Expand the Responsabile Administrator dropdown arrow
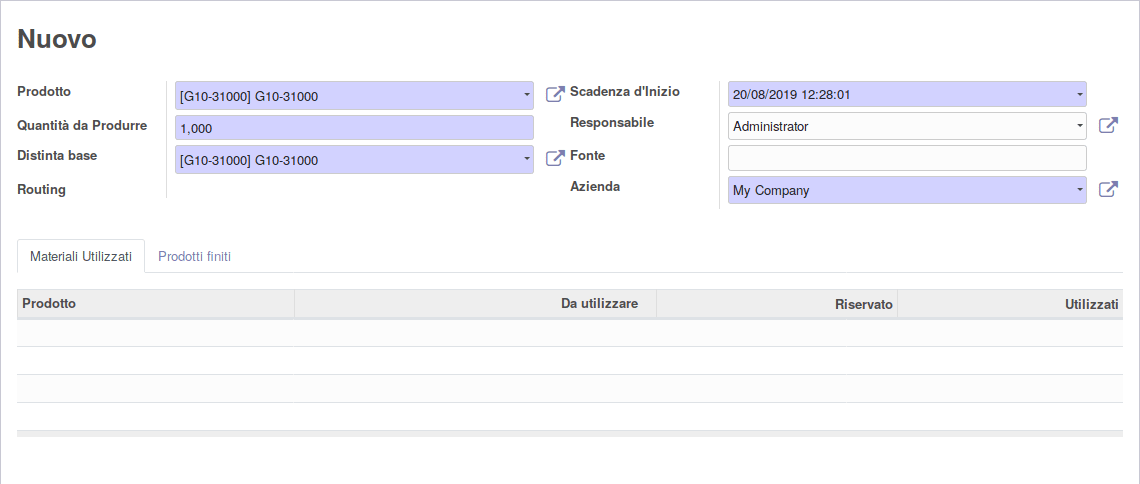 (1079, 126)
